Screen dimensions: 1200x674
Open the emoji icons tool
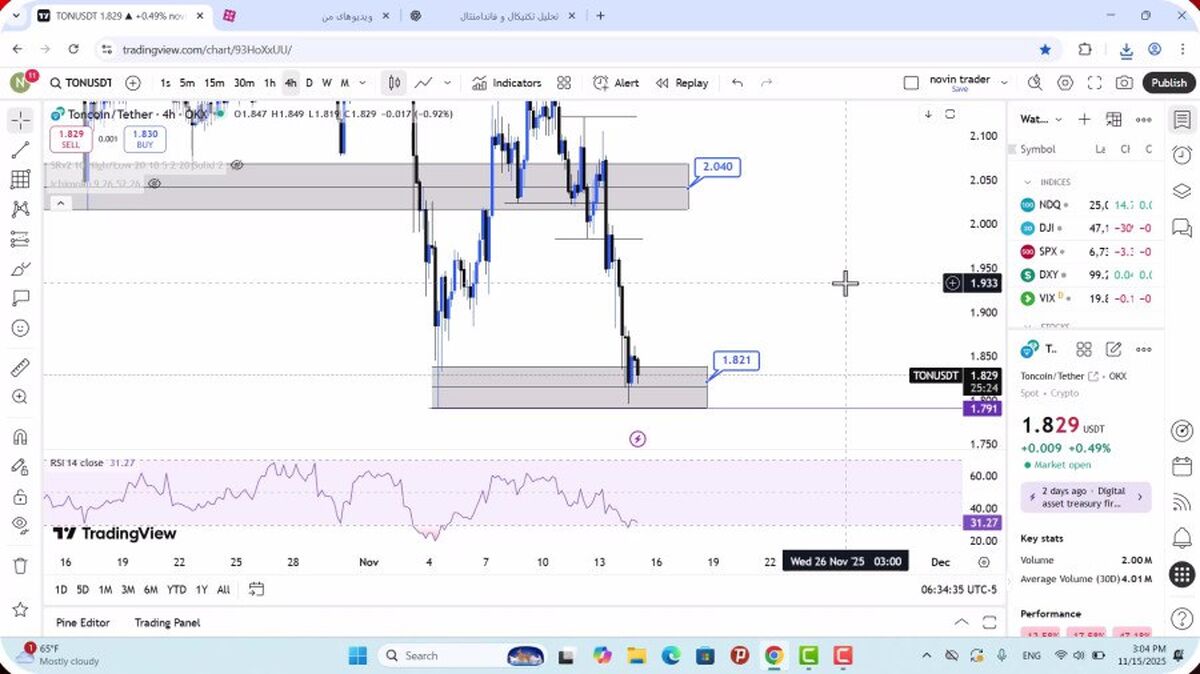pyautogui.click(x=20, y=328)
